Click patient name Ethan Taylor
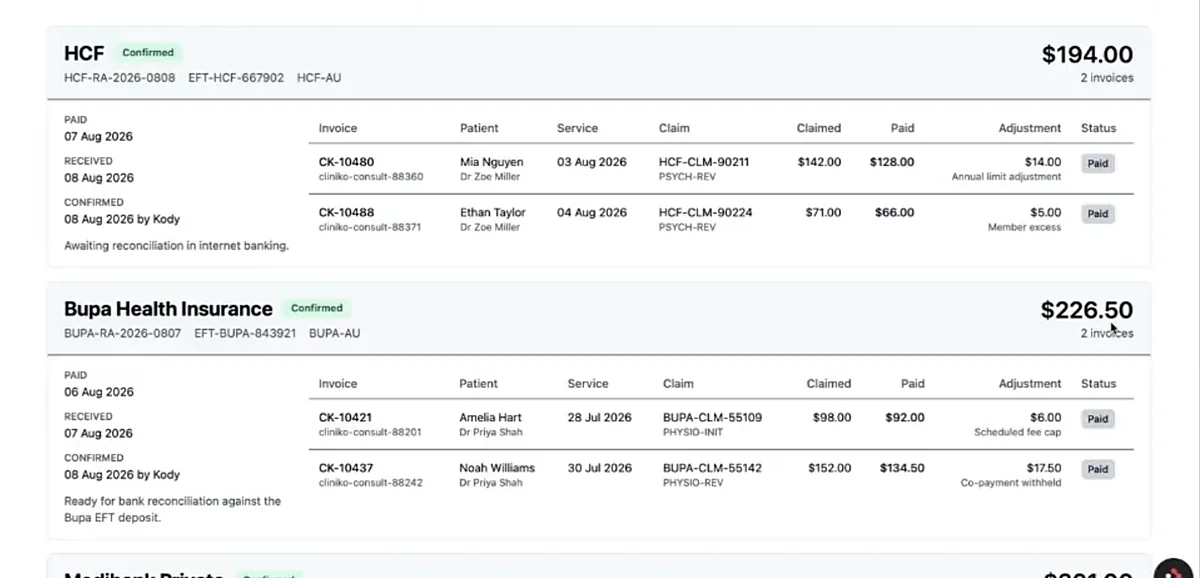The height and width of the screenshot is (578, 1200). tap(492, 212)
